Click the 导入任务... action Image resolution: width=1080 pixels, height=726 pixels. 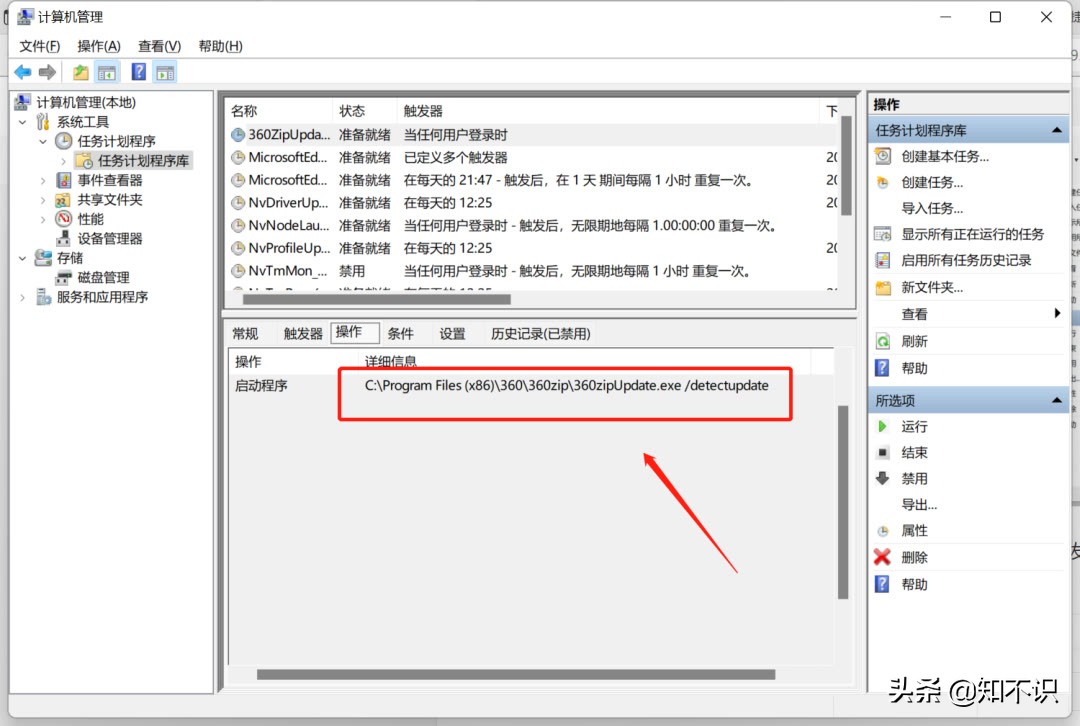pyautogui.click(x=933, y=208)
